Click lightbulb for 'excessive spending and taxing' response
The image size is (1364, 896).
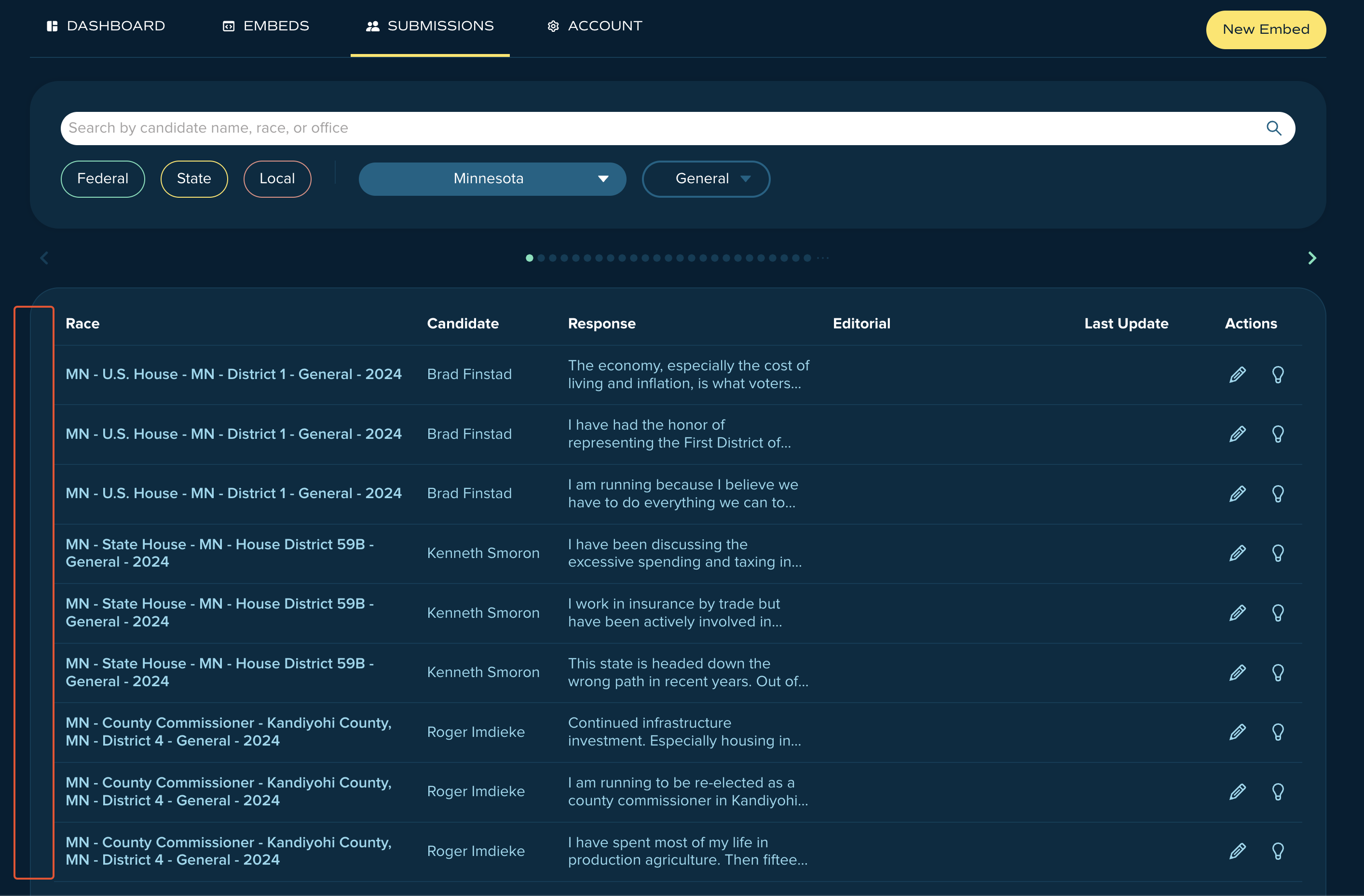(x=1278, y=554)
